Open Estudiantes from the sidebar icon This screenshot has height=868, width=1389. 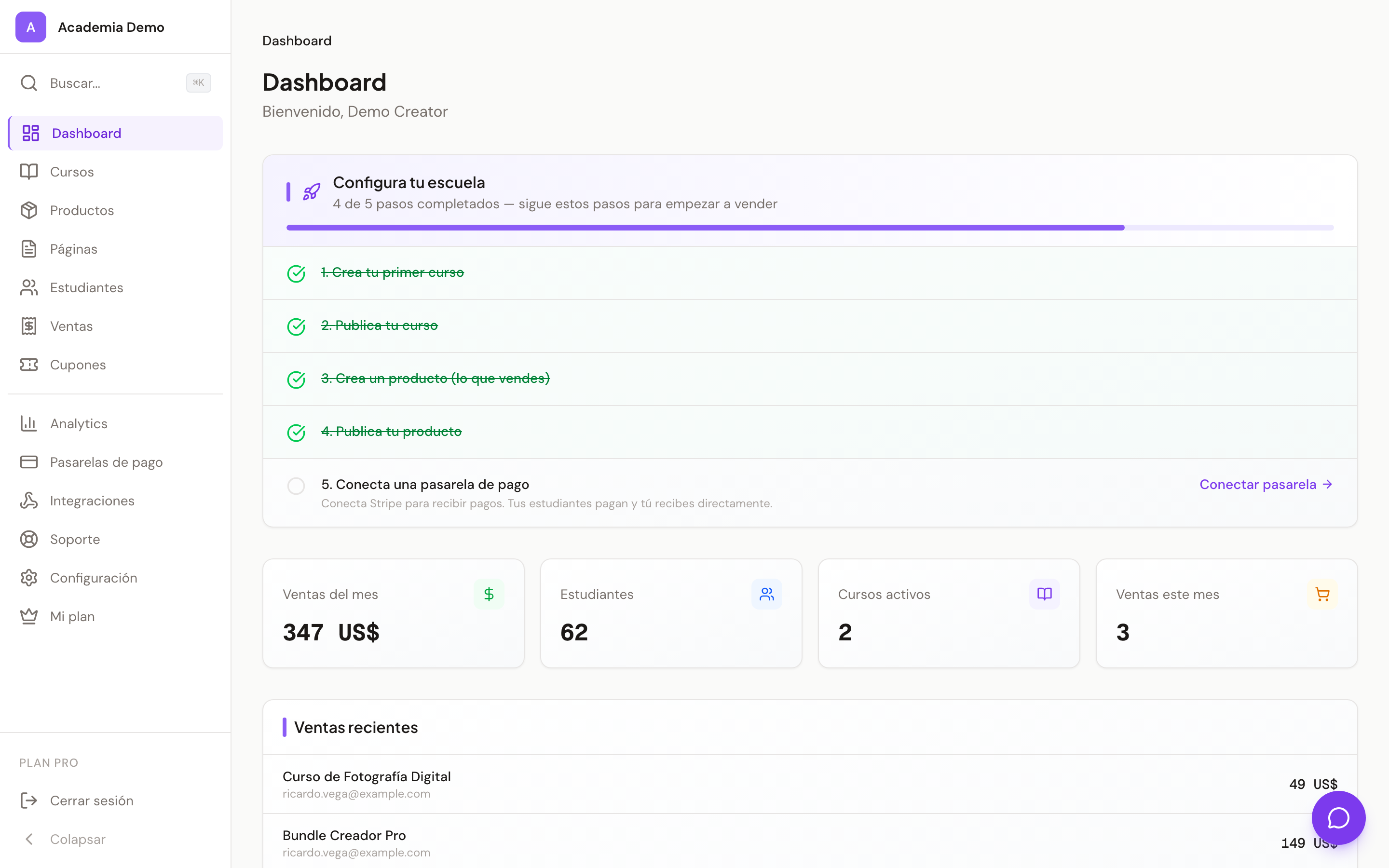point(30,287)
